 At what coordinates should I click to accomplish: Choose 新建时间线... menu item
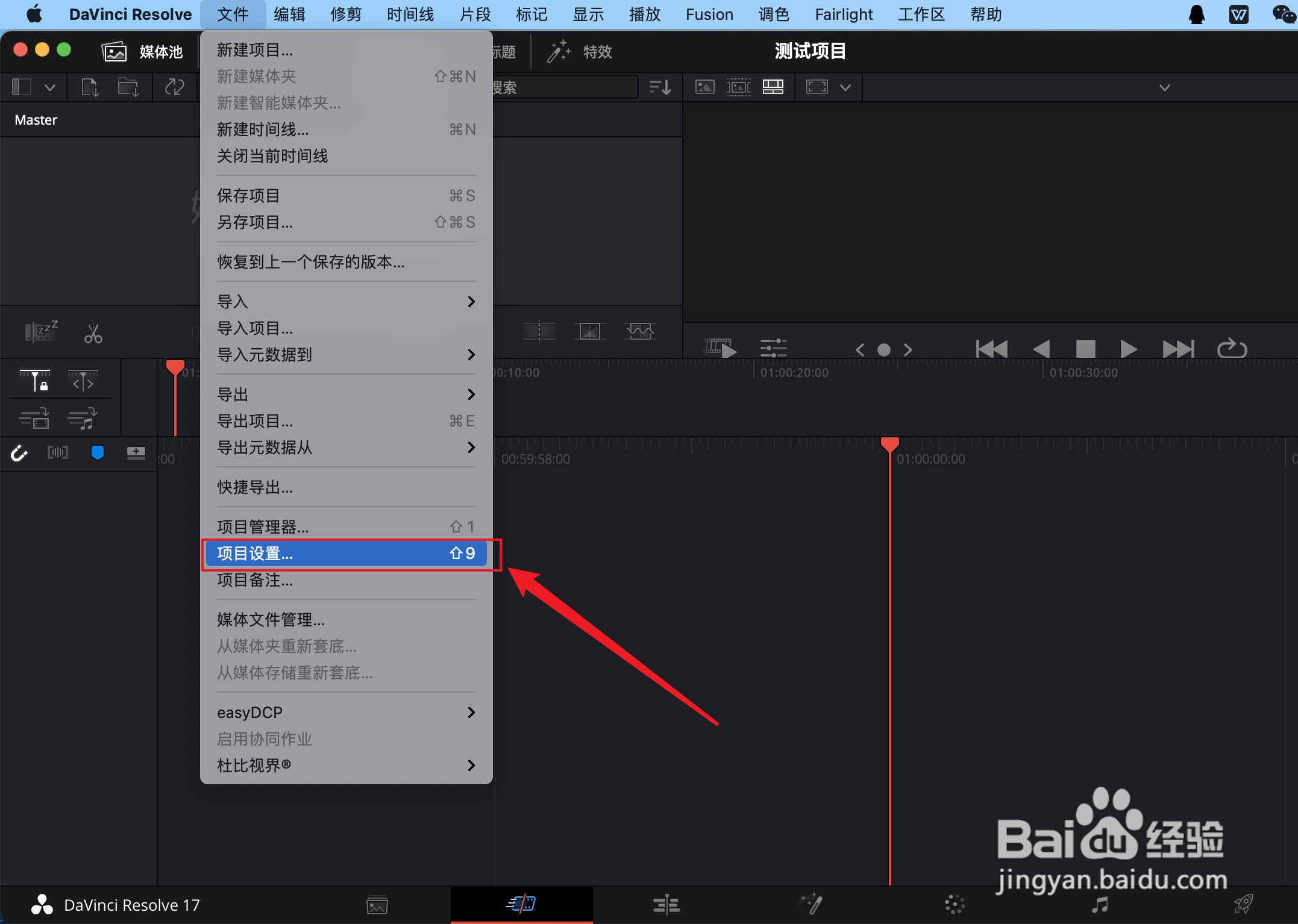click(x=346, y=129)
